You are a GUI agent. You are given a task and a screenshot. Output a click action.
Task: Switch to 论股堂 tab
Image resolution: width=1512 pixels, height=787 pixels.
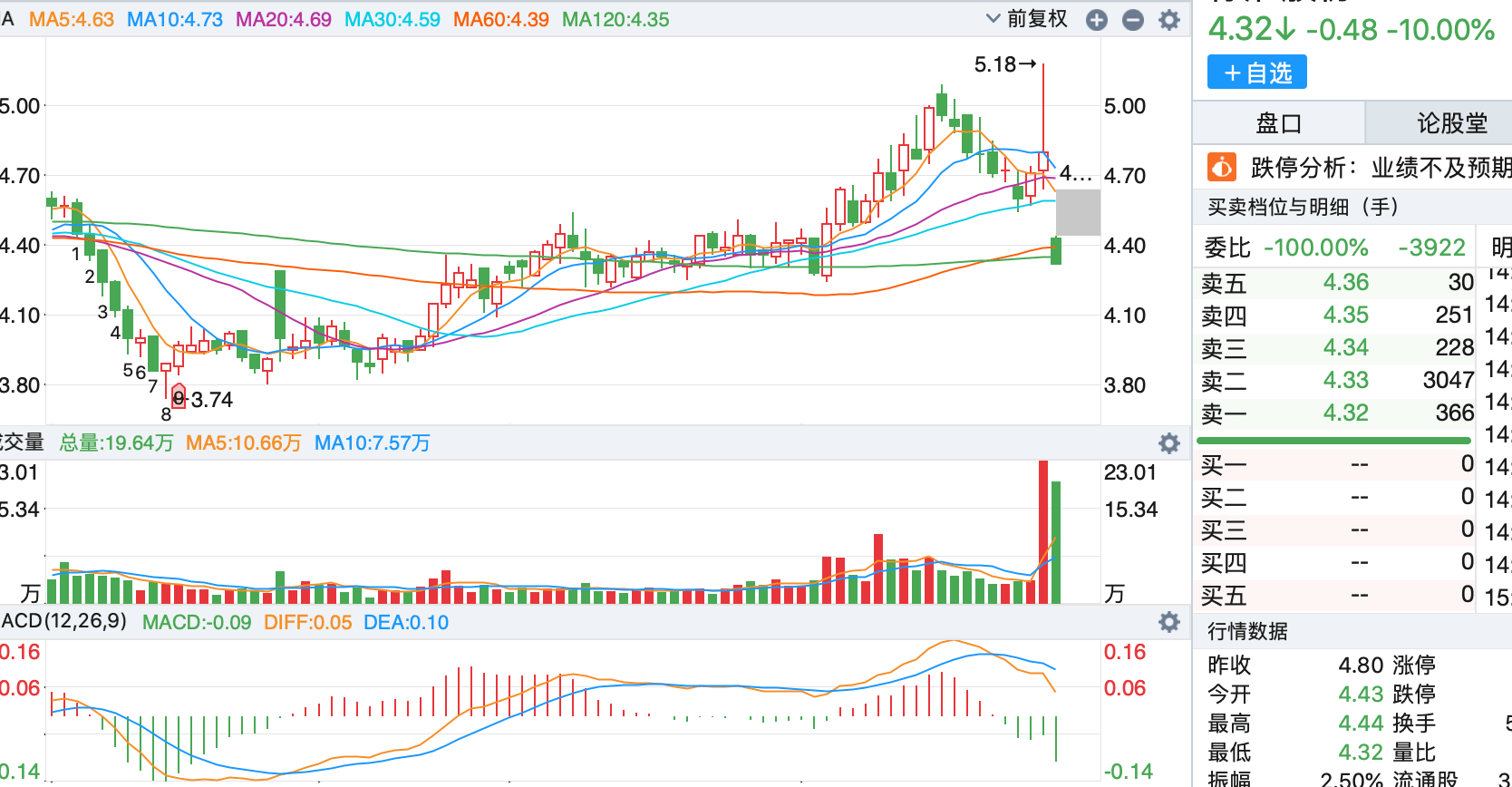pyautogui.click(x=1441, y=123)
